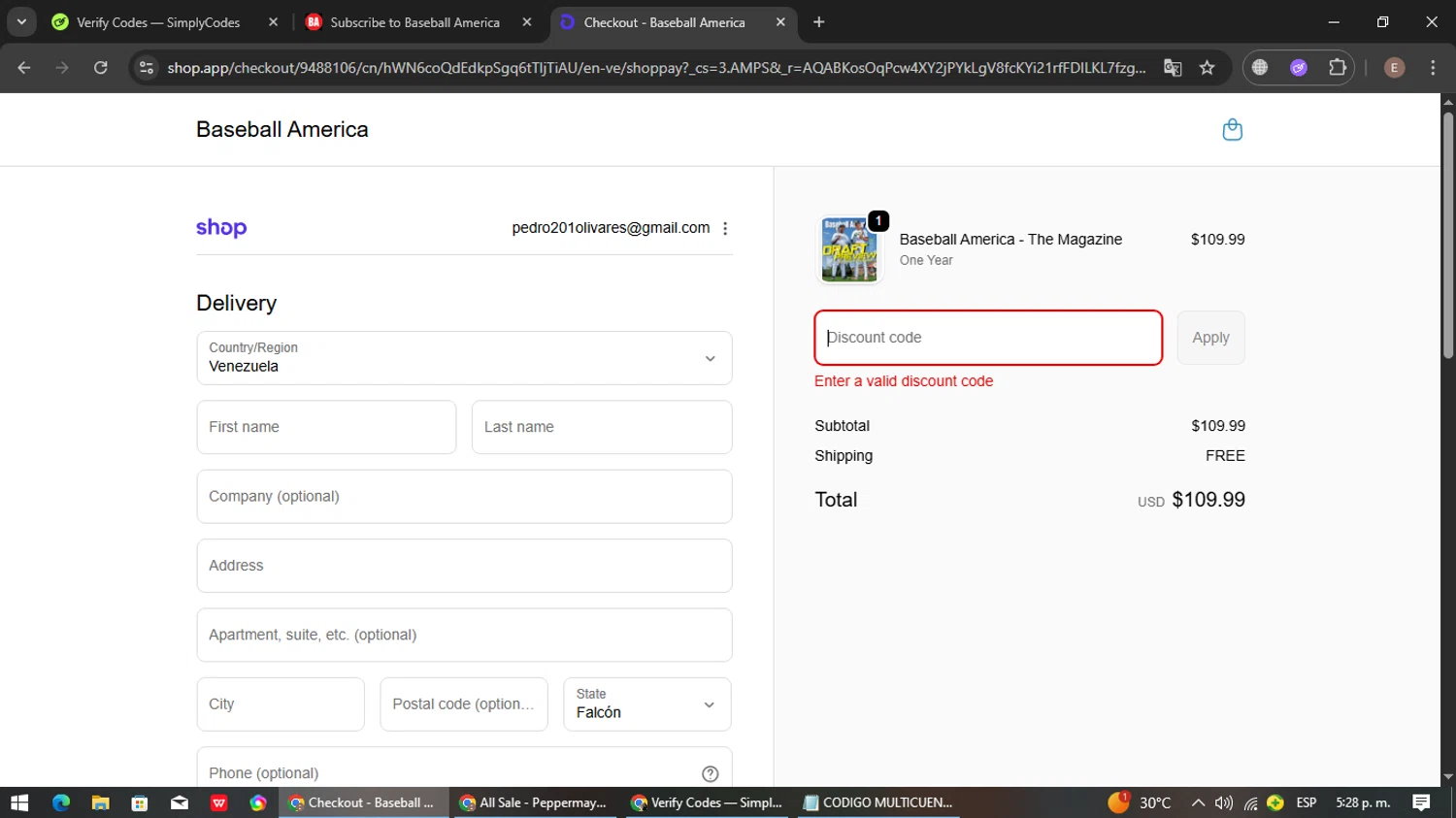The height and width of the screenshot is (818, 1456).
Task: Click the ESP language indicator
Action: pyautogui.click(x=1307, y=802)
